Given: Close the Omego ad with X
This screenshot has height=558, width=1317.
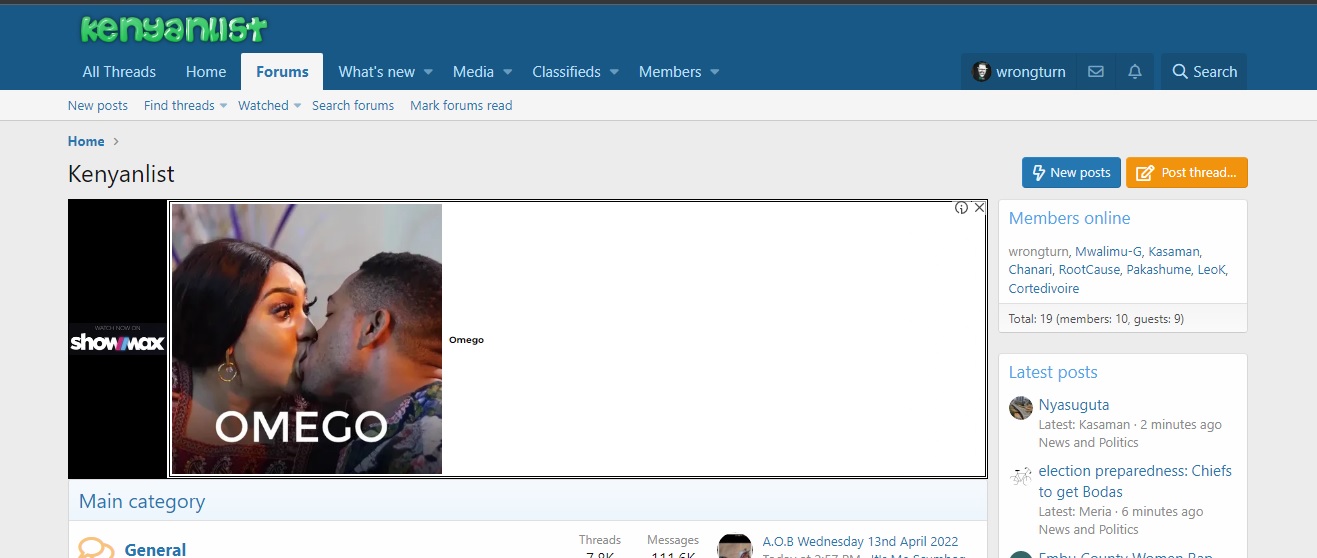Looking at the screenshot, I should (979, 208).
